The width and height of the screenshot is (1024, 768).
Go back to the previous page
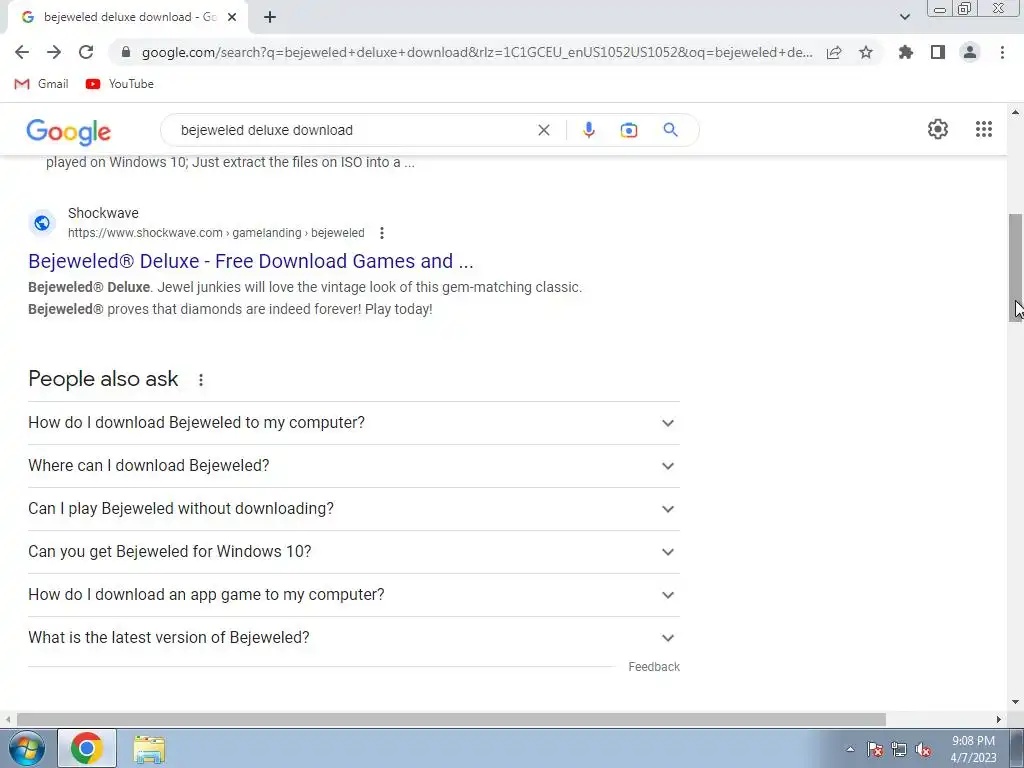pyautogui.click(x=22, y=52)
